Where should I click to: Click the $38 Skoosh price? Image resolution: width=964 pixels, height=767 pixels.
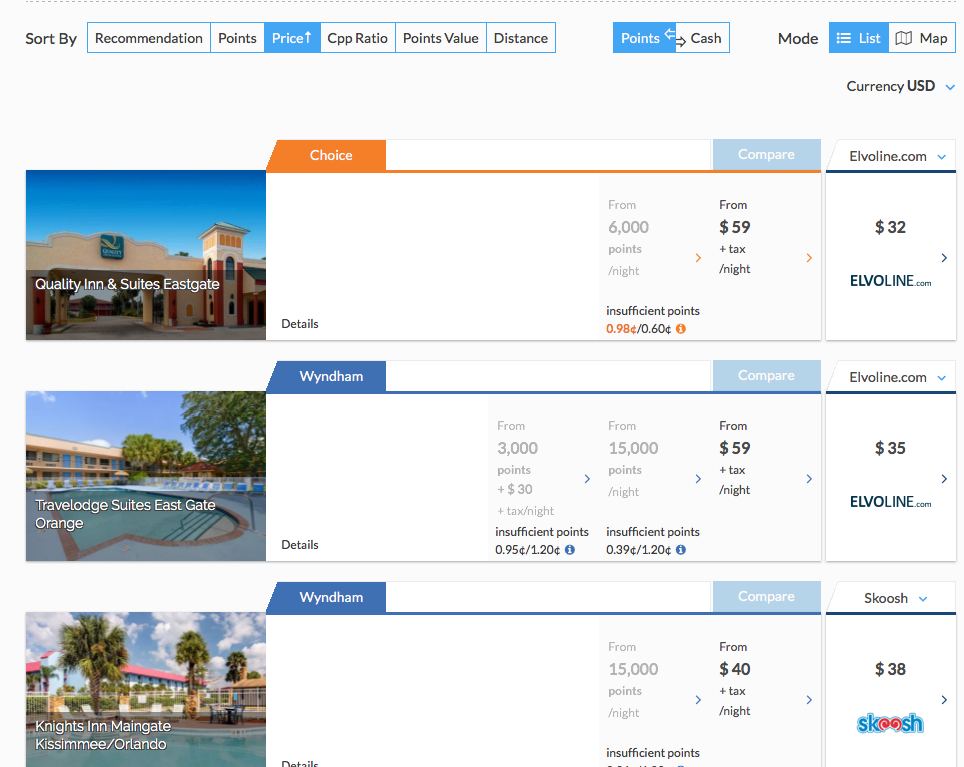click(x=890, y=669)
